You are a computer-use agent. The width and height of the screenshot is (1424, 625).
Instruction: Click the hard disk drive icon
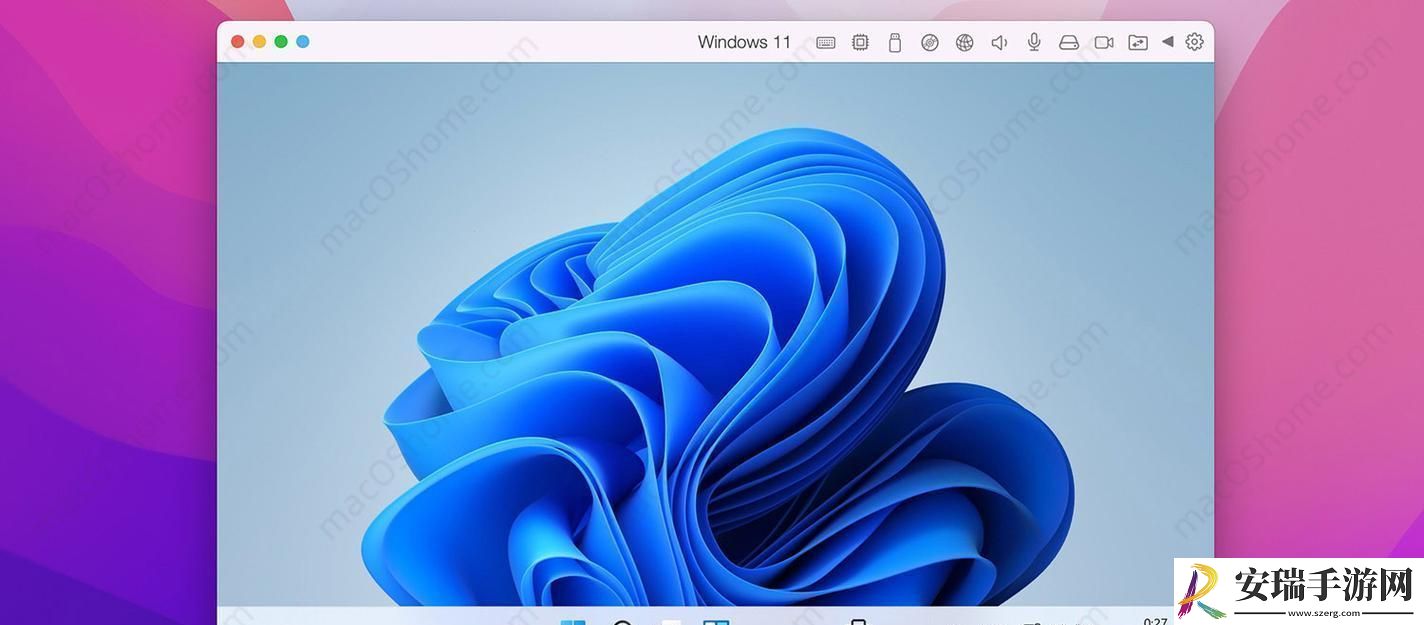[1069, 42]
